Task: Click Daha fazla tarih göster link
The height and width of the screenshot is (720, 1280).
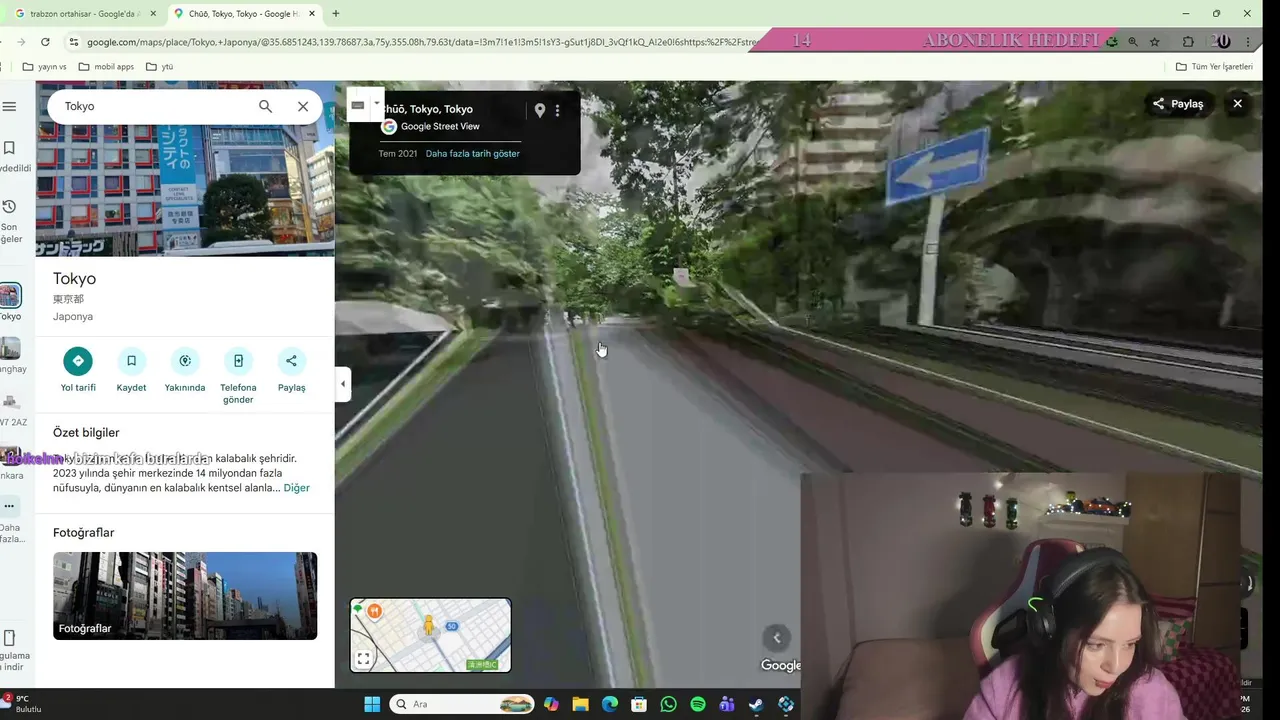Action: (x=472, y=153)
